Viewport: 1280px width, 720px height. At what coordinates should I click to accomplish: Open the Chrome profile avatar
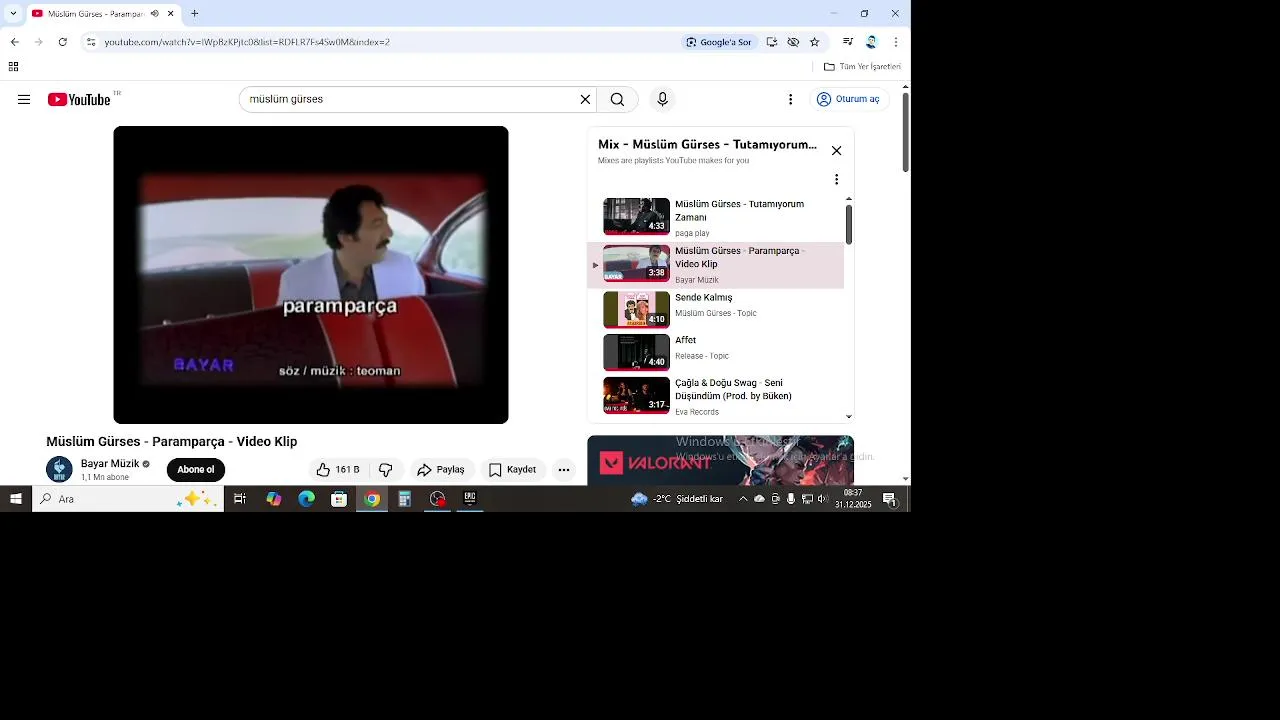coord(871,42)
